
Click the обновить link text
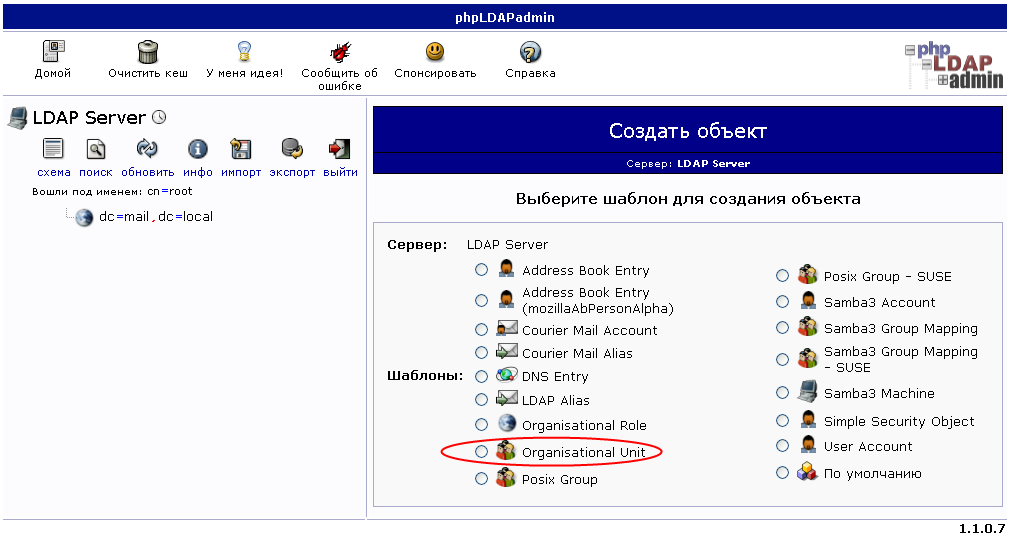click(148, 172)
